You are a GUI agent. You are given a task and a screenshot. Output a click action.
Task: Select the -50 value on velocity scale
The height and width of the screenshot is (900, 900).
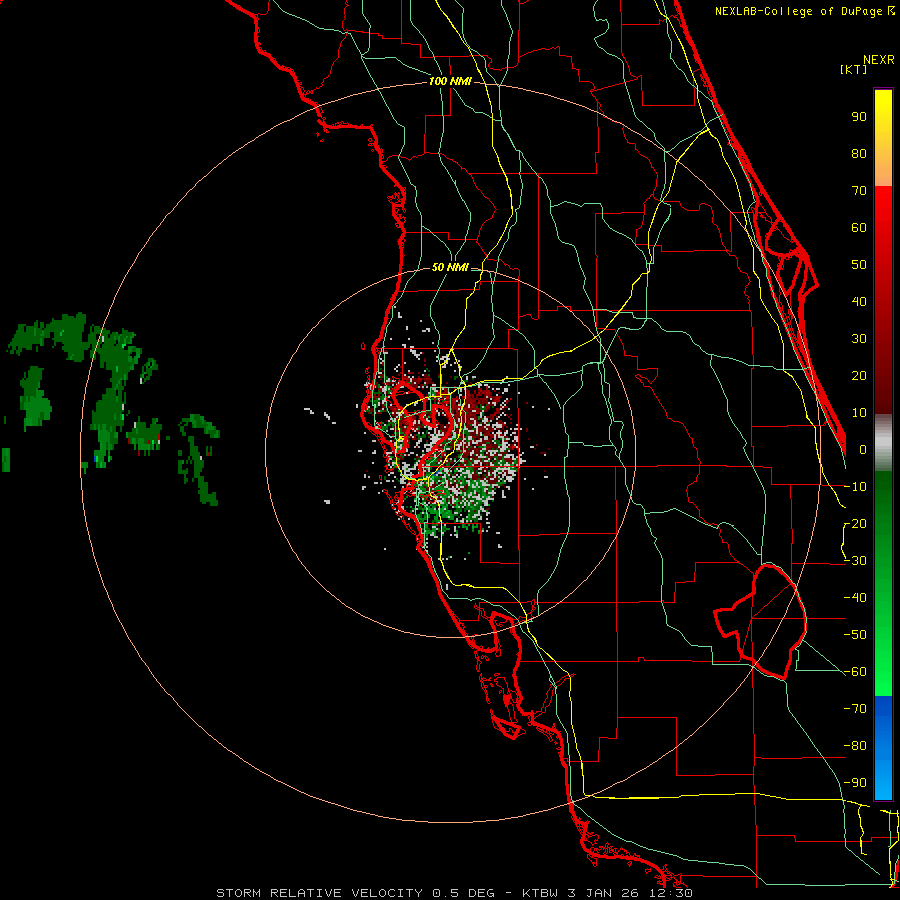[x=855, y=635]
